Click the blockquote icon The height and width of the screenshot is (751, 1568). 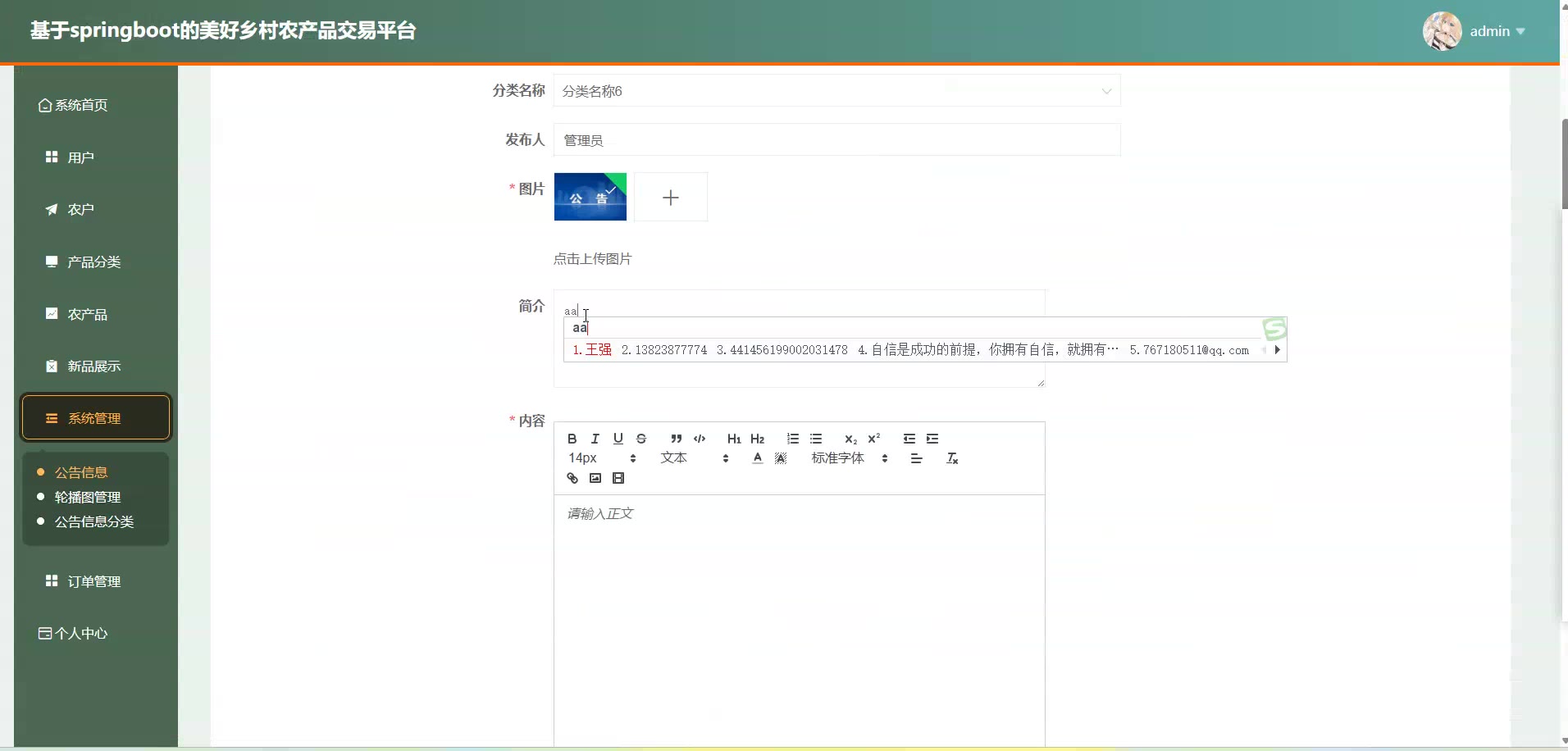pos(676,439)
